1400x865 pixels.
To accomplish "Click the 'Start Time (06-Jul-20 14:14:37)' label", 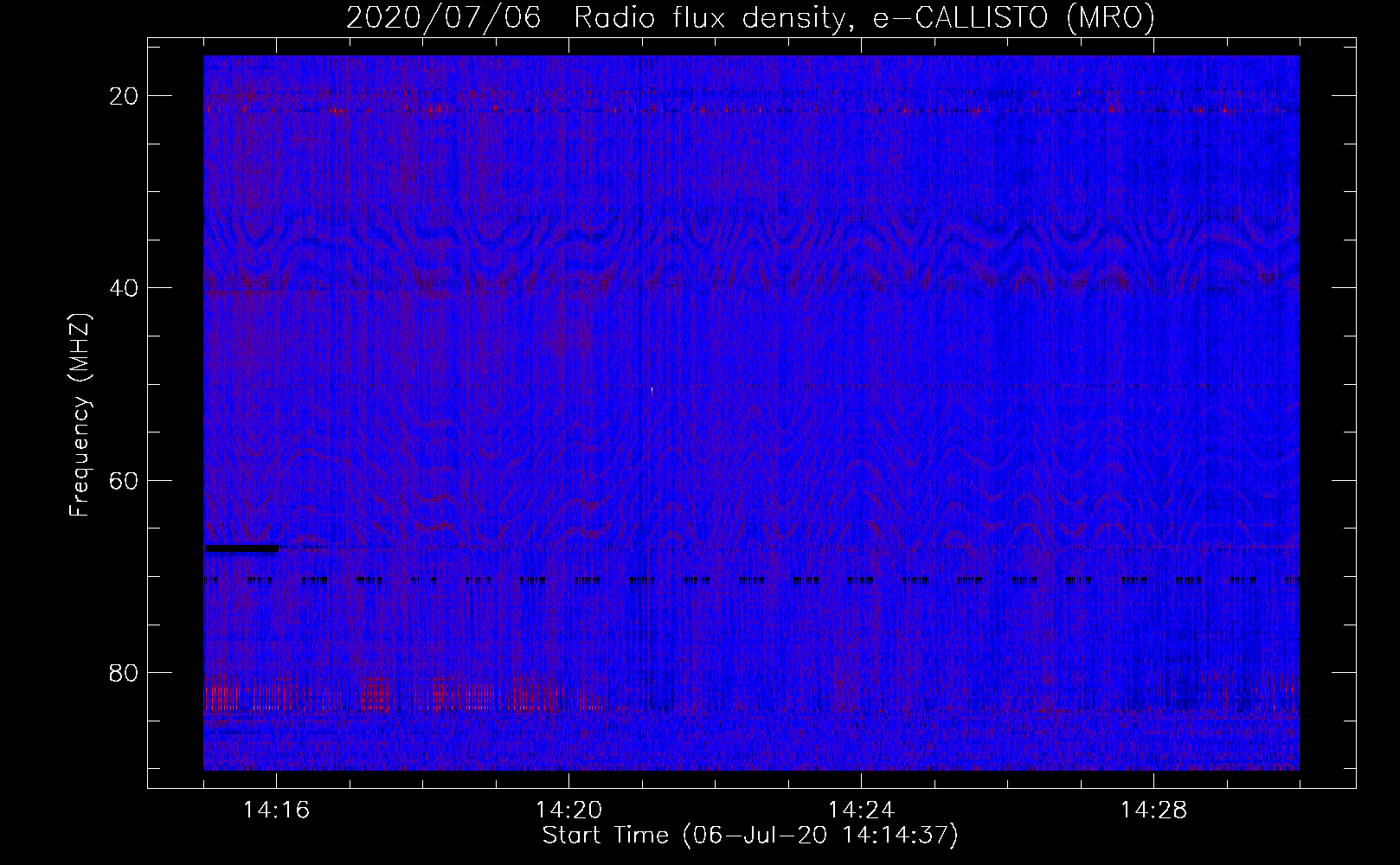I will tap(750, 836).
